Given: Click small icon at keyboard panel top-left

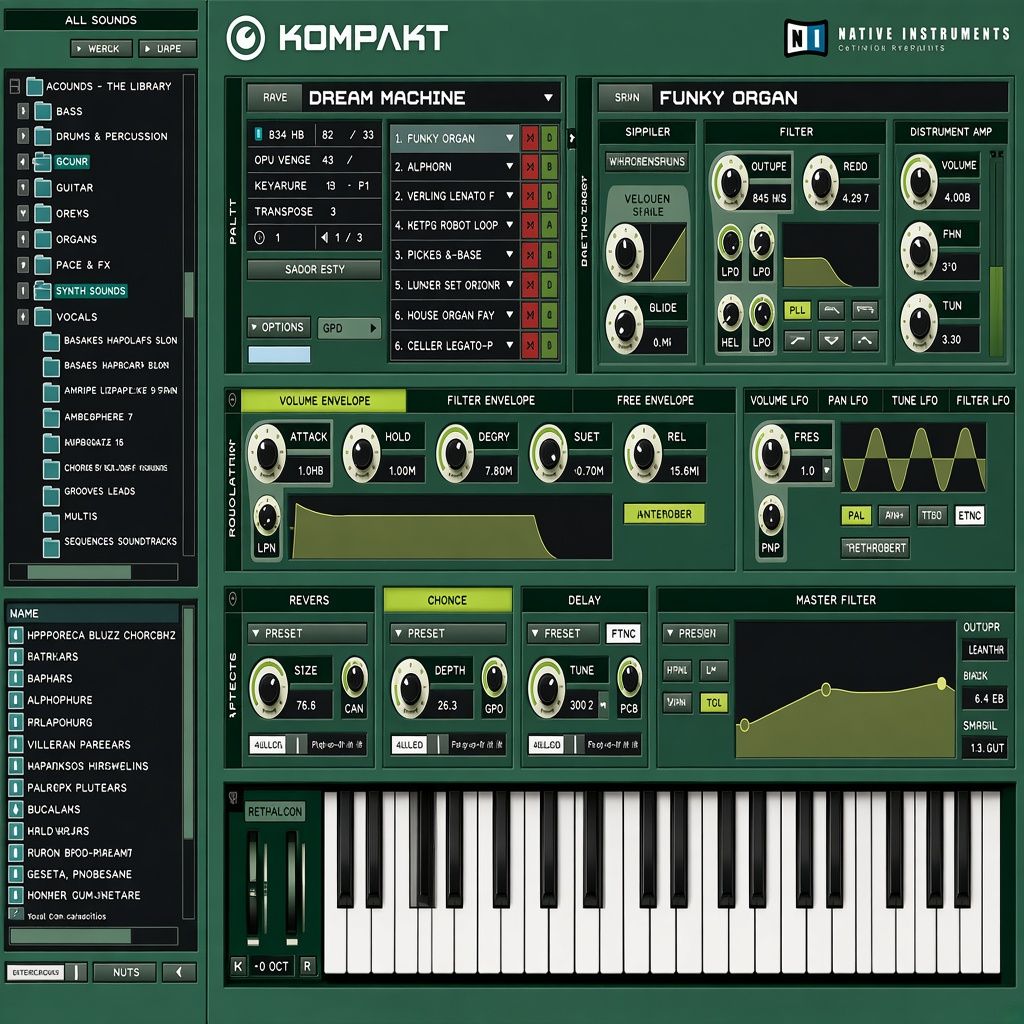Looking at the screenshot, I should pyautogui.click(x=233, y=798).
